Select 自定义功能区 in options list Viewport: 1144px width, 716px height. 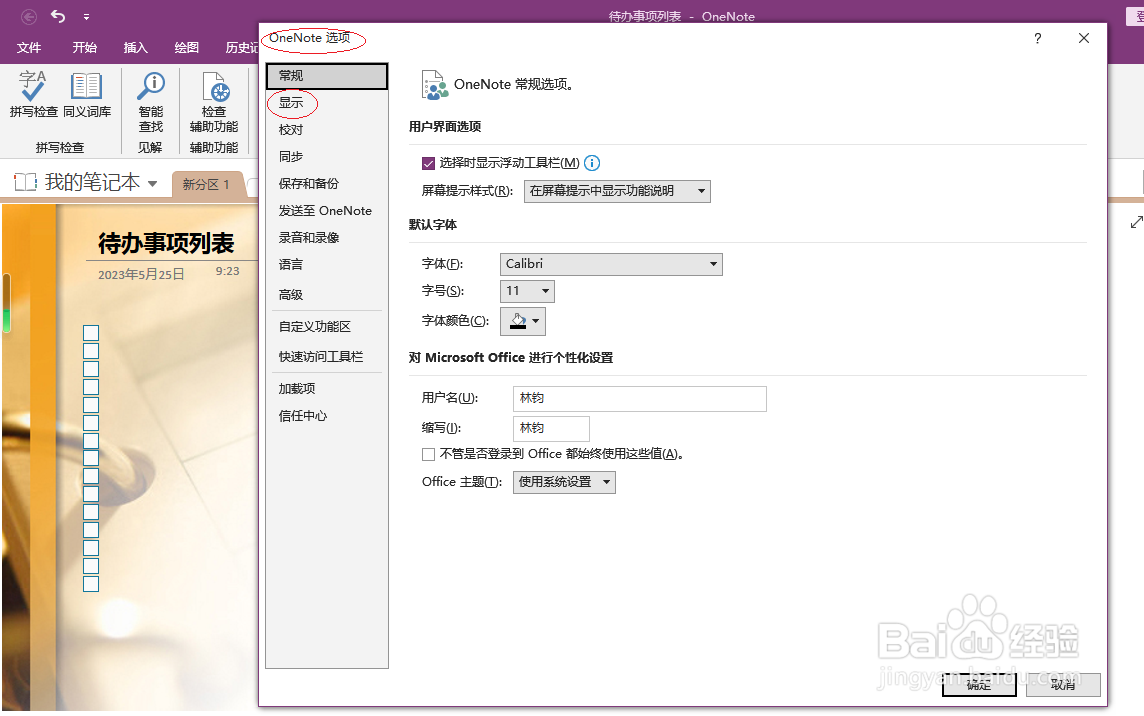327,327
